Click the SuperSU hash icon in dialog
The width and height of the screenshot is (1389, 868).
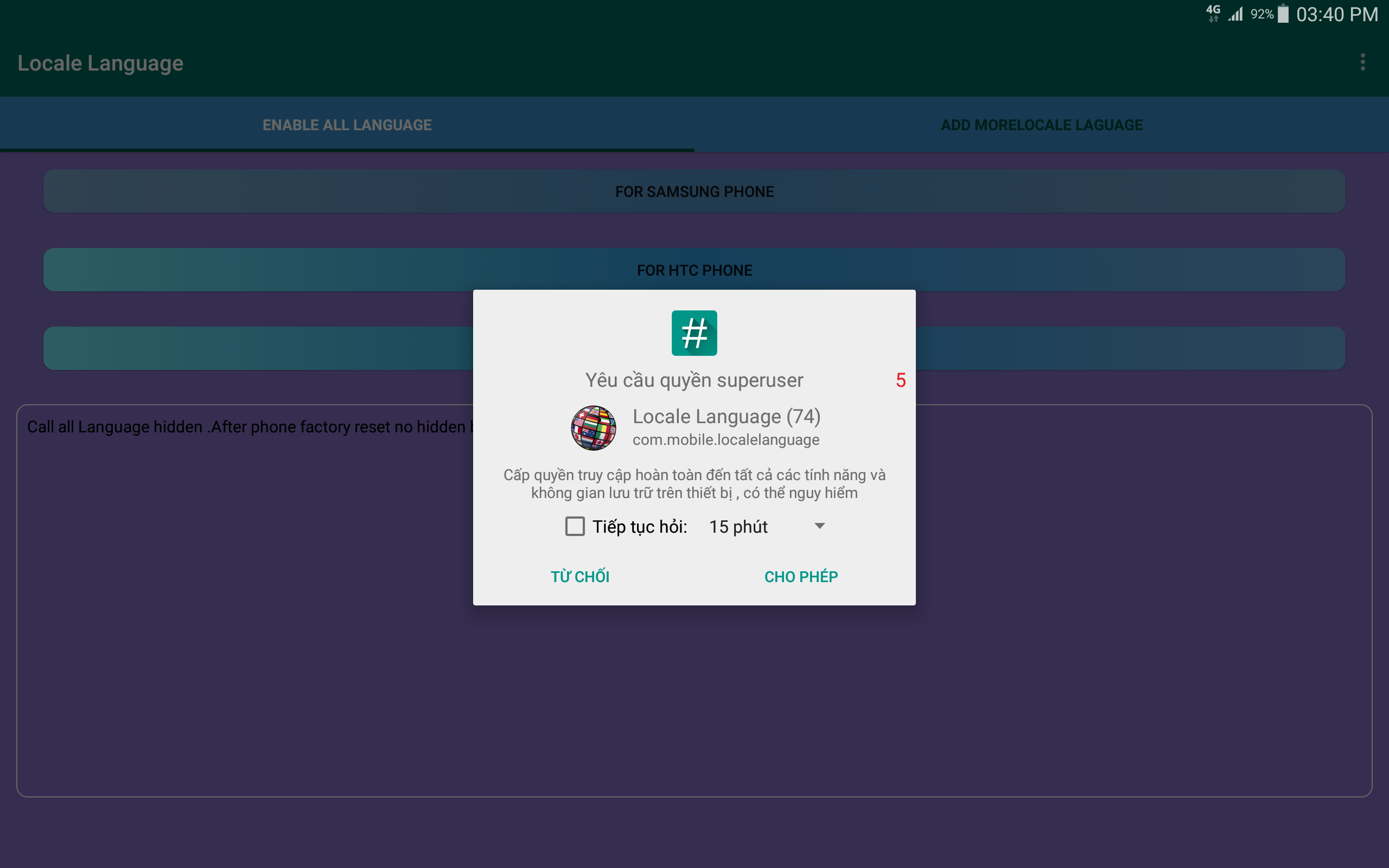(x=694, y=333)
